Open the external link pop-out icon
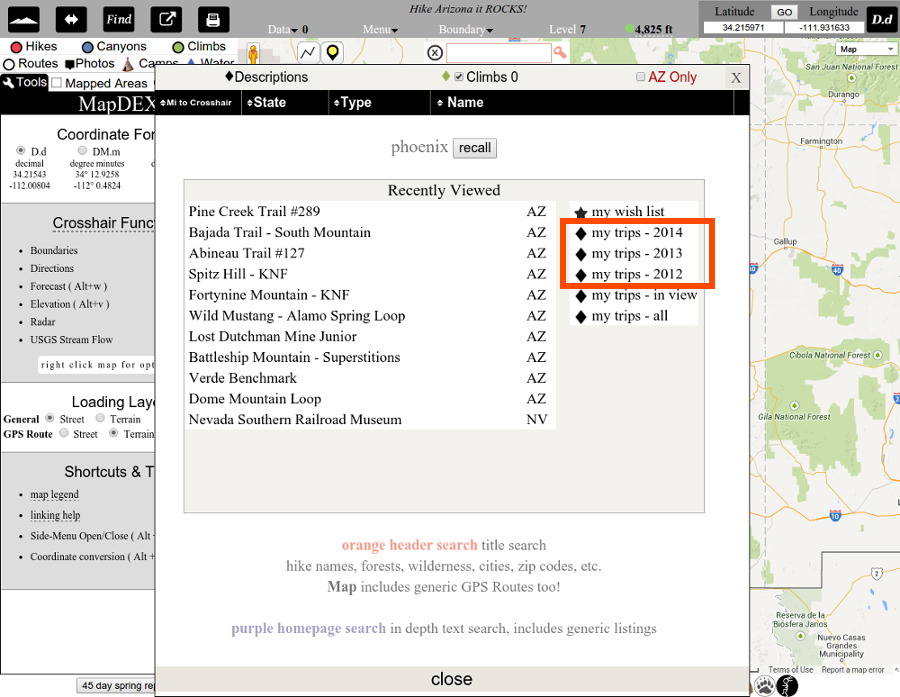Image resolution: width=900 pixels, height=697 pixels. (166, 19)
